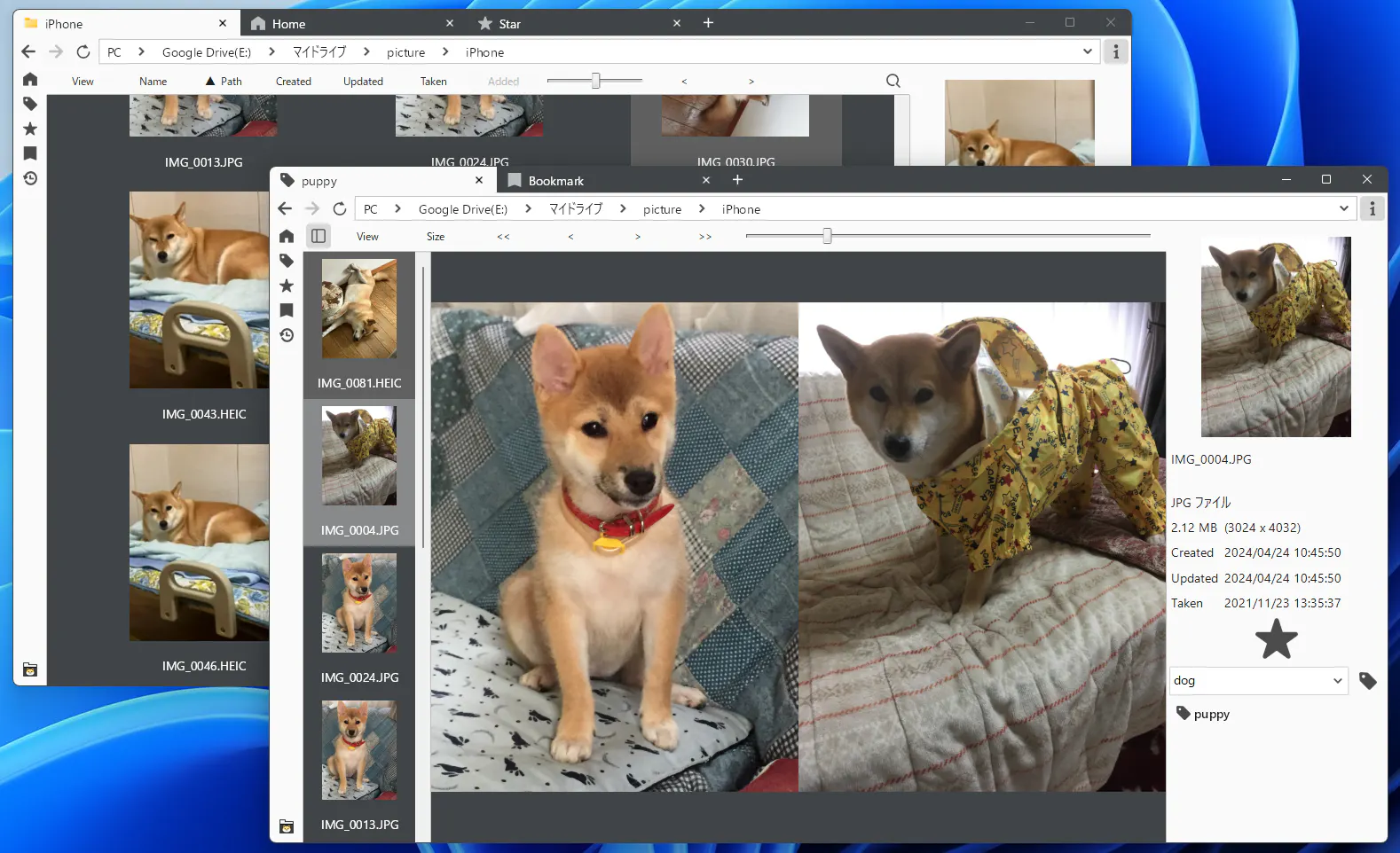Open the history icon in the rear window sidebar
Viewport: 1400px width, 853px height.
pyautogui.click(x=30, y=178)
